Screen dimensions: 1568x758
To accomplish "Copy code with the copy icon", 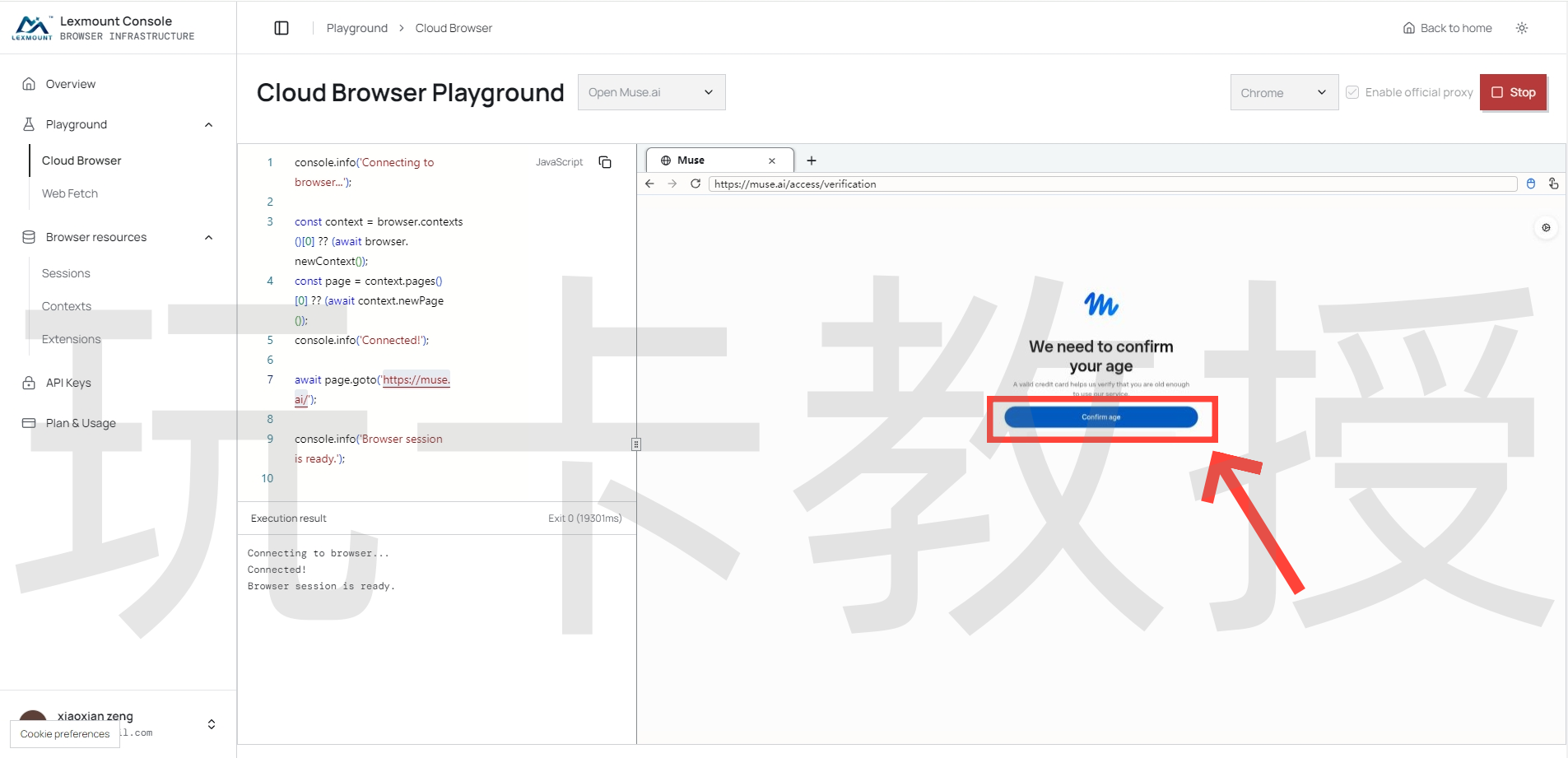I will tap(605, 162).
